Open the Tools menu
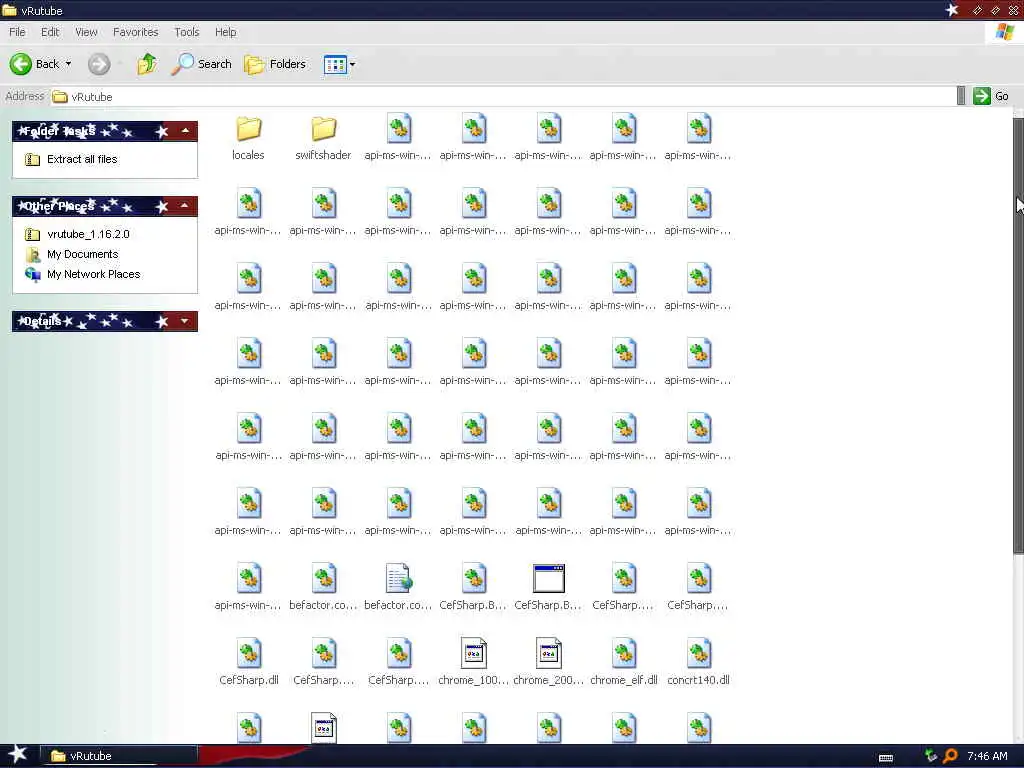Viewport: 1024px width, 768px height. (x=187, y=32)
